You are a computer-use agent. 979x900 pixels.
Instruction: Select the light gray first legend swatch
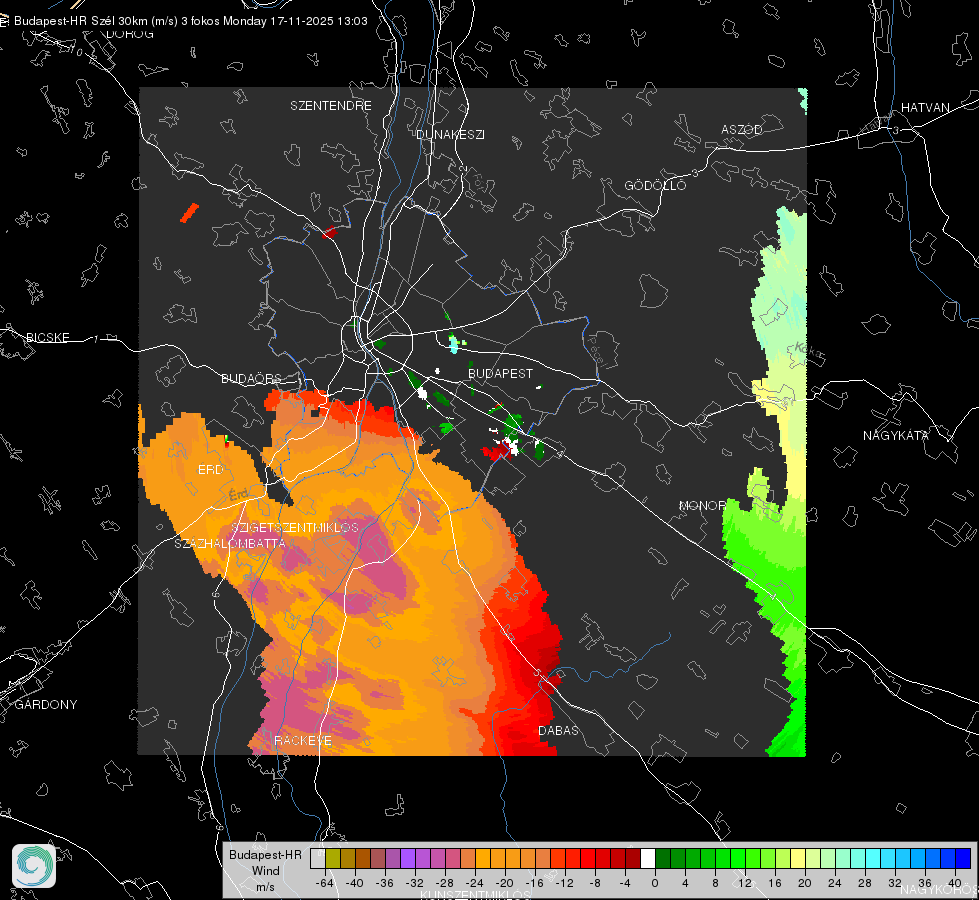[x=318, y=858]
